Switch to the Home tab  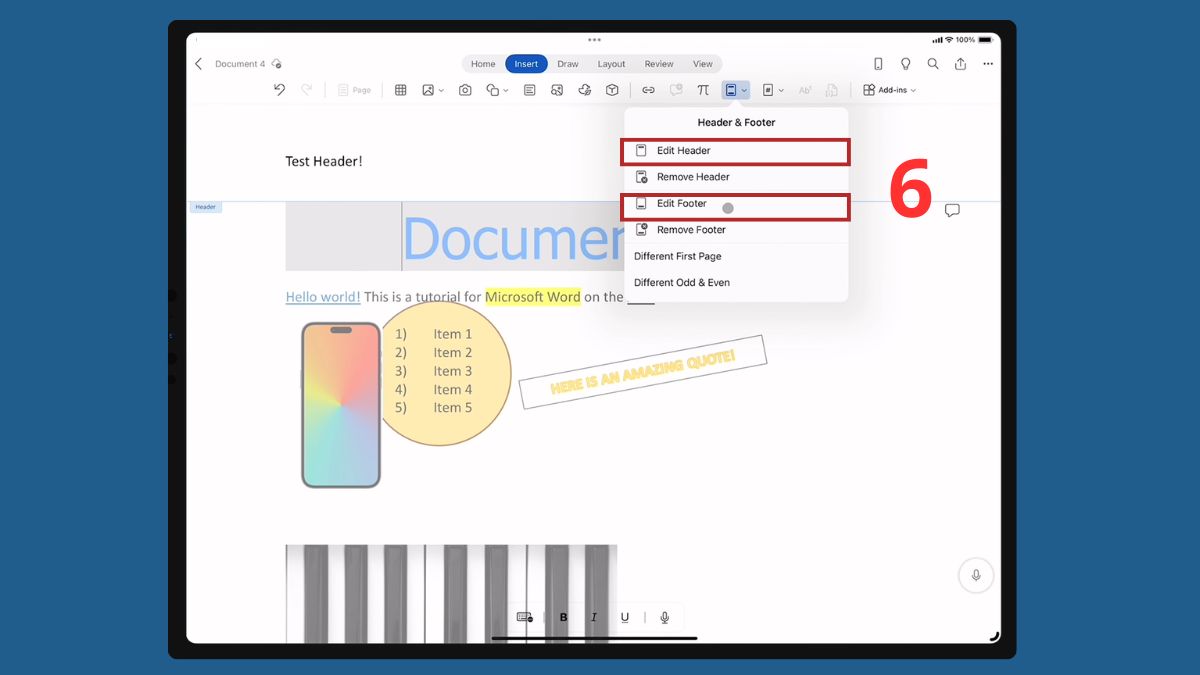click(x=483, y=64)
